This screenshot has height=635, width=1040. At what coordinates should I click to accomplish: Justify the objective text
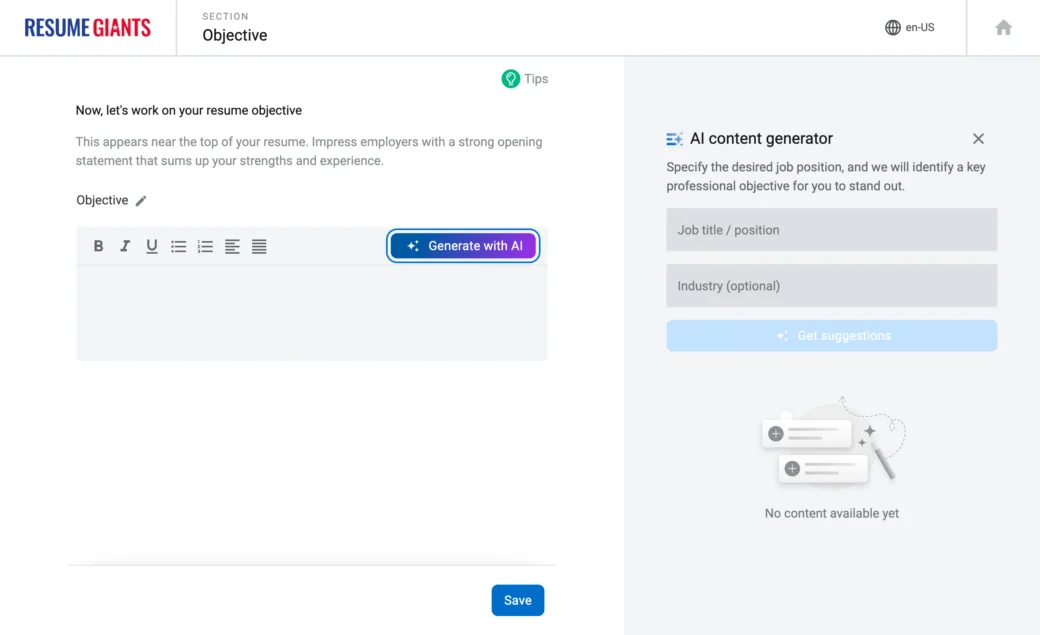(259, 246)
